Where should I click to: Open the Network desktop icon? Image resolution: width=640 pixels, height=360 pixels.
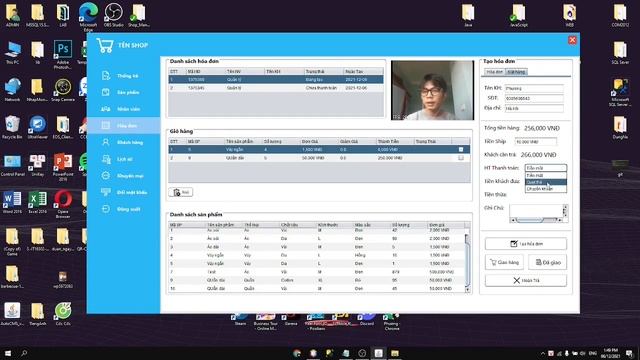[x=12, y=90]
